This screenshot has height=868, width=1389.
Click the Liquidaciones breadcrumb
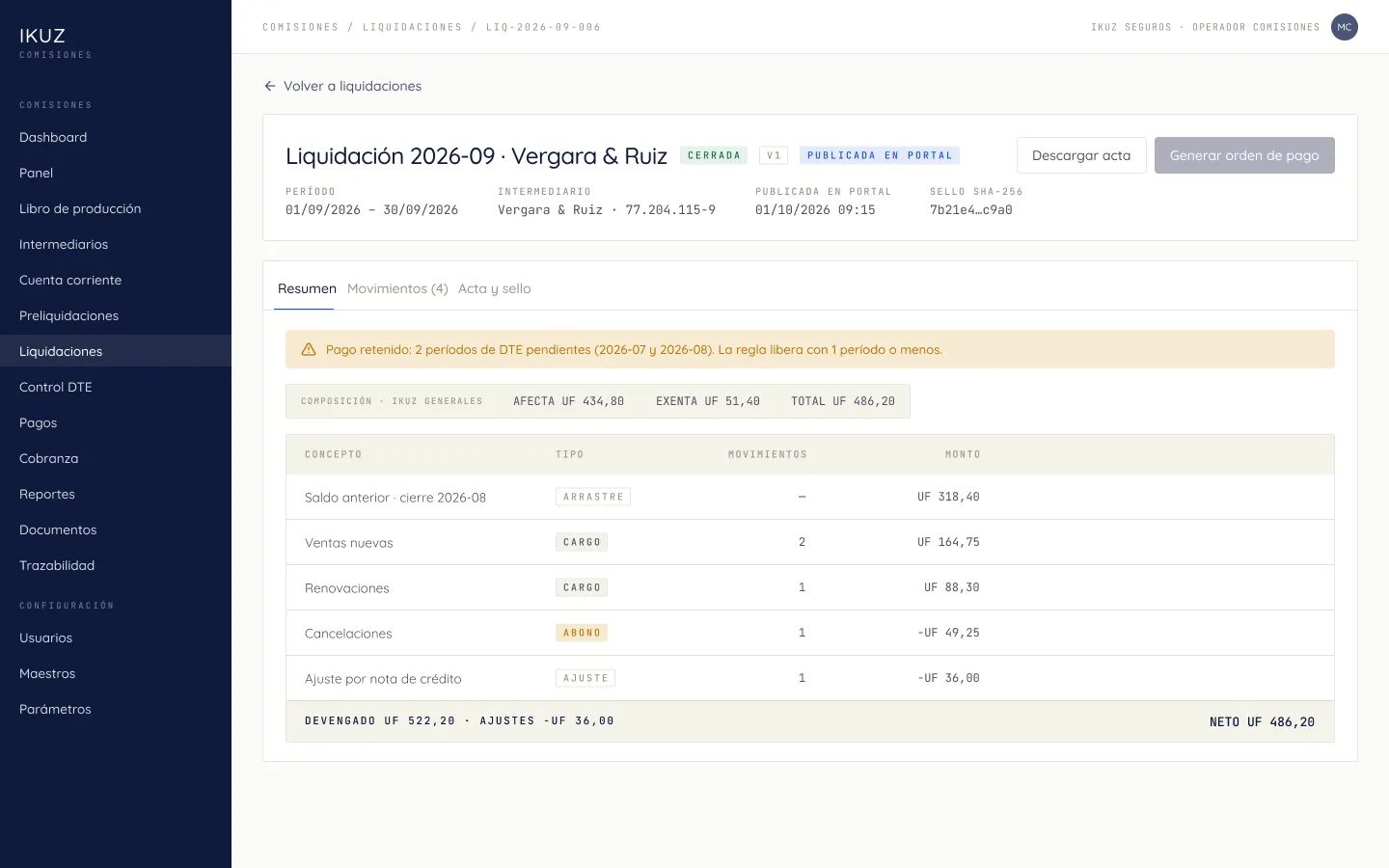(412, 27)
